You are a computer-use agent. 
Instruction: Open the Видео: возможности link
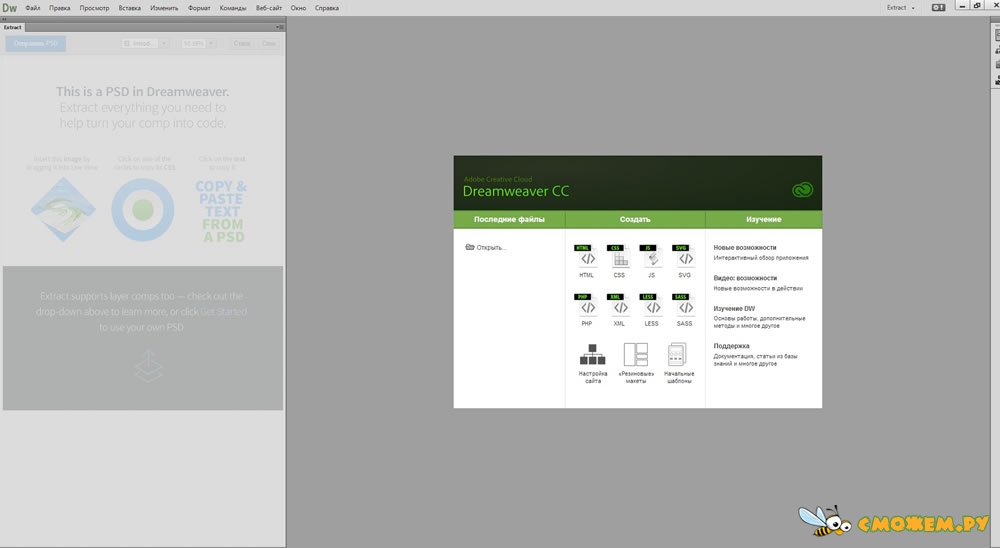tap(745, 278)
